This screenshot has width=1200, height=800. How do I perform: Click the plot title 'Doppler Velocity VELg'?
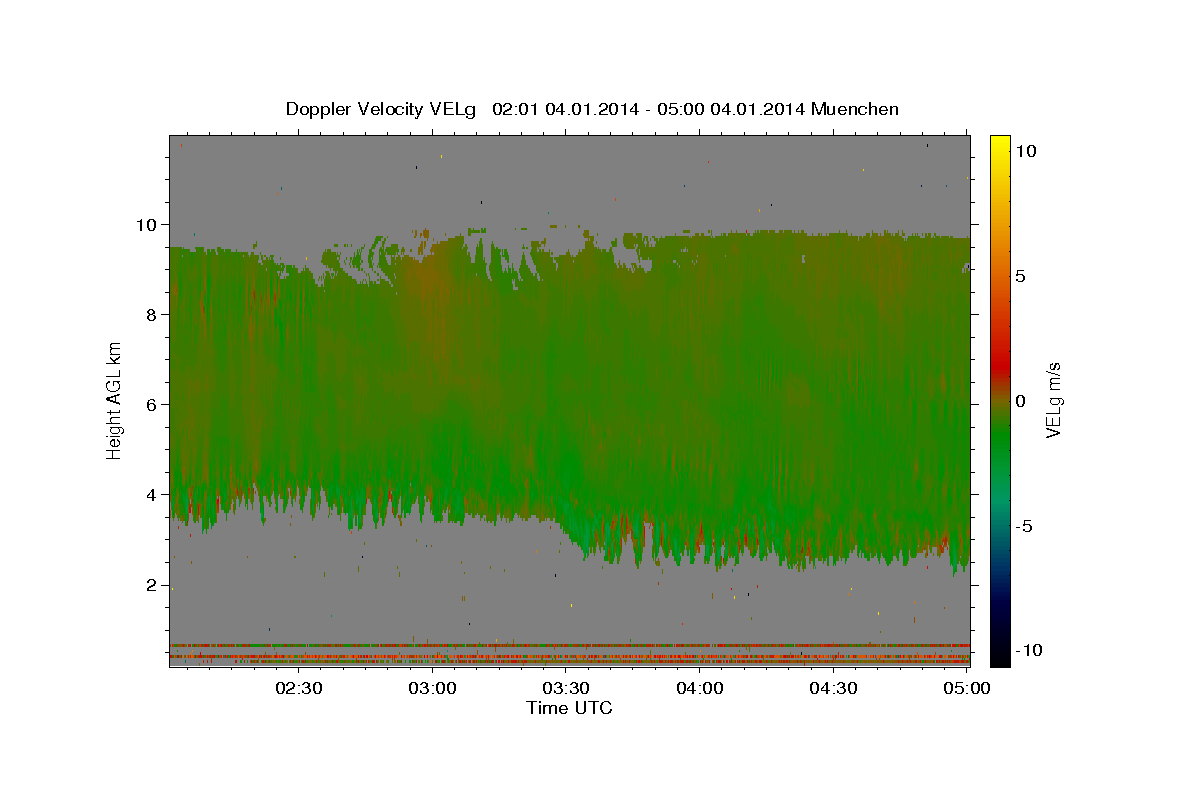pyautogui.click(x=381, y=109)
